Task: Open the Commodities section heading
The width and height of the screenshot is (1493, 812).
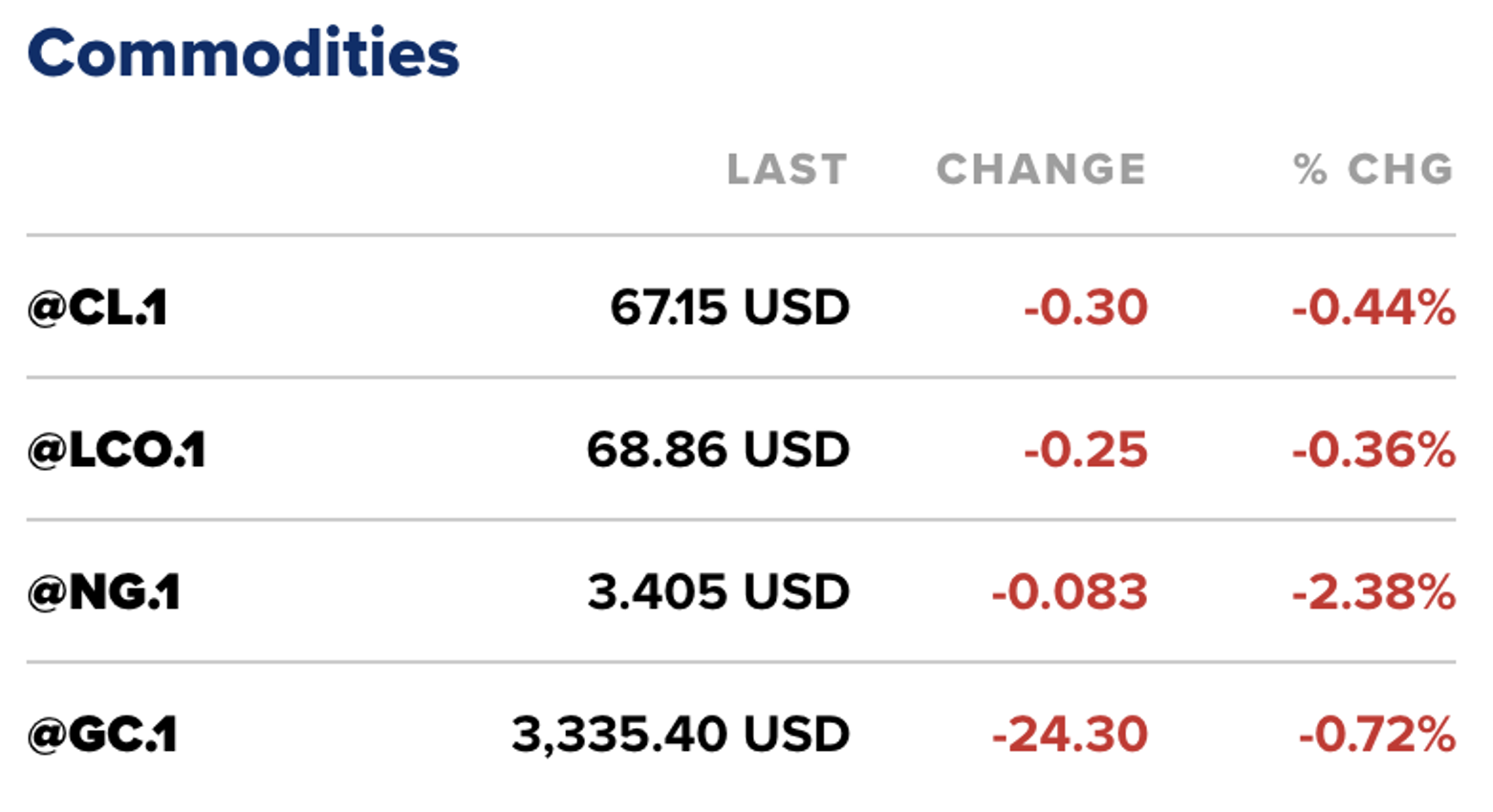Action: pyautogui.click(x=243, y=53)
